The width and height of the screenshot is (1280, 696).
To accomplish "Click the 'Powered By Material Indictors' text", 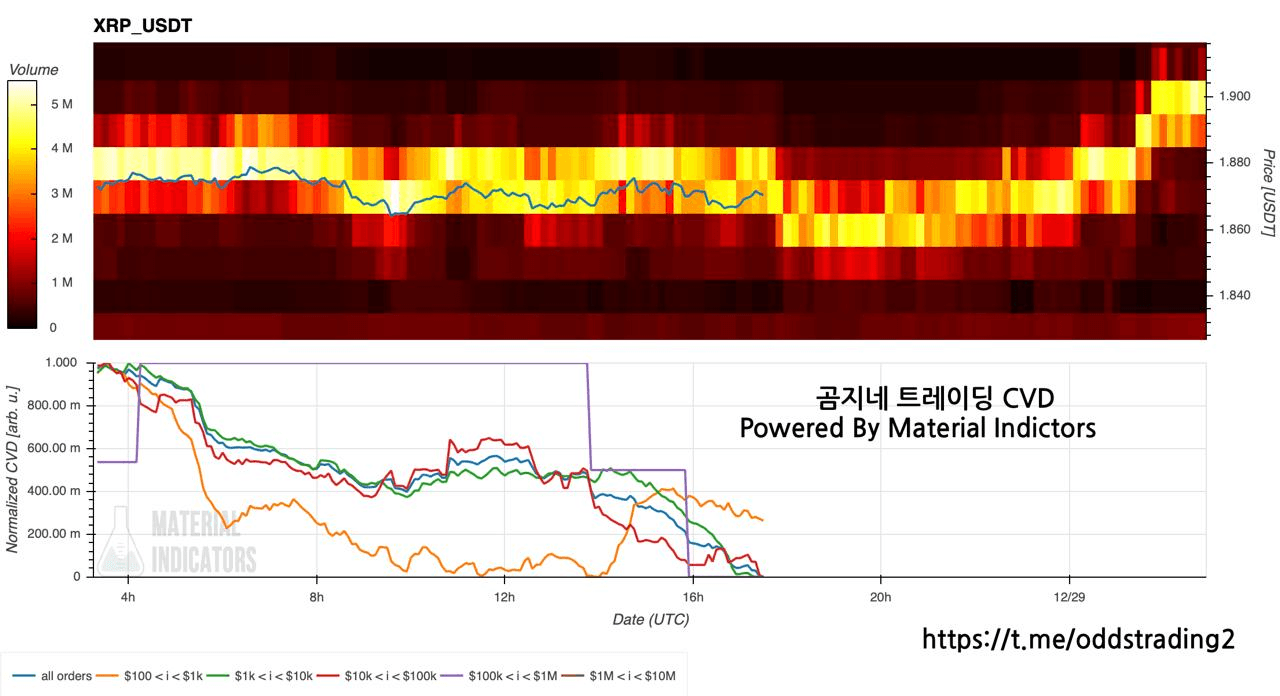I will (x=917, y=428).
